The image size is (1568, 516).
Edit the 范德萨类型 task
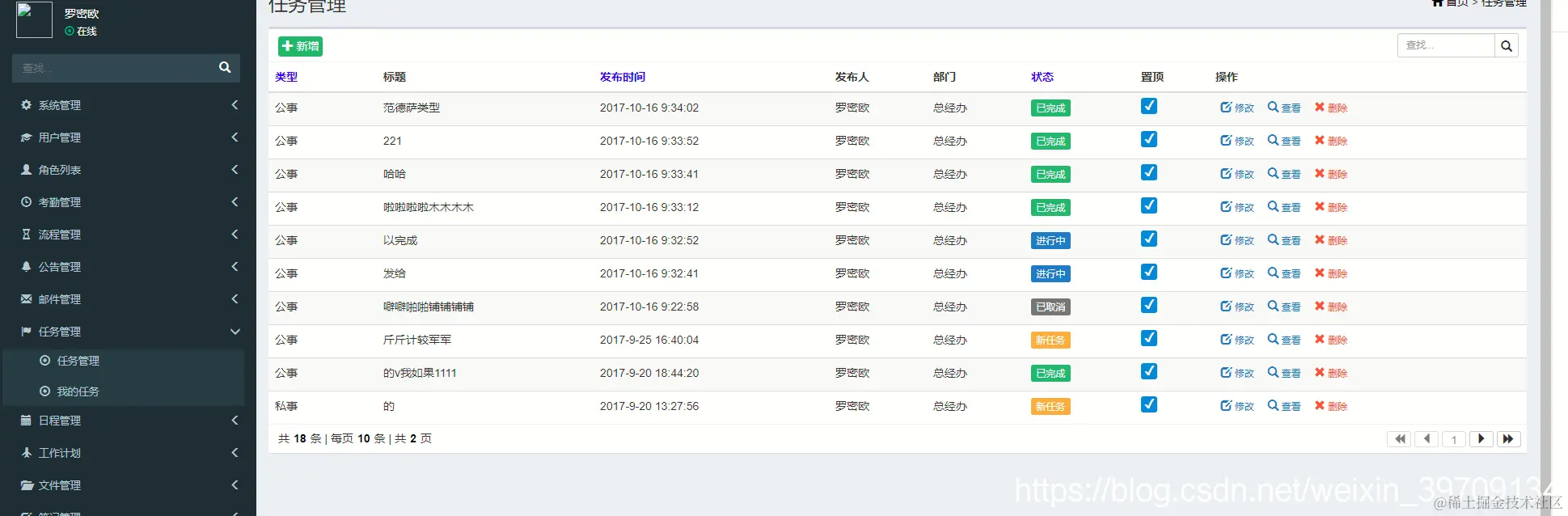click(x=1237, y=108)
